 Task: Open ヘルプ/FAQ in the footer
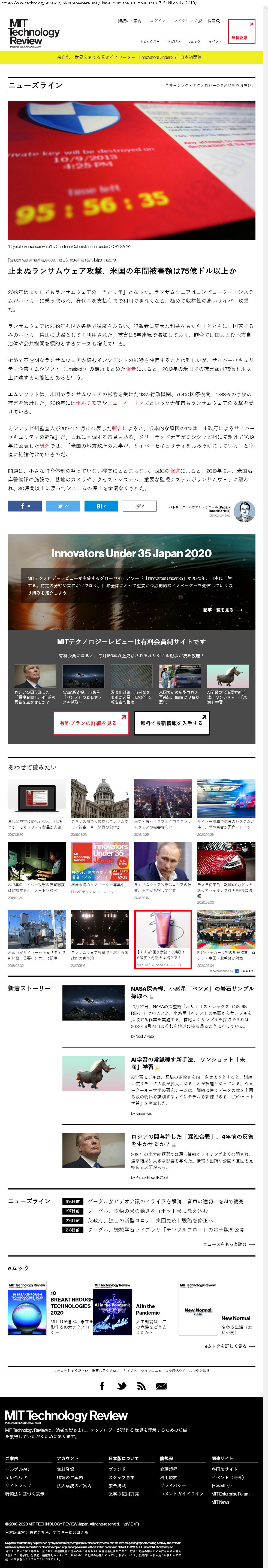click(x=17, y=1469)
